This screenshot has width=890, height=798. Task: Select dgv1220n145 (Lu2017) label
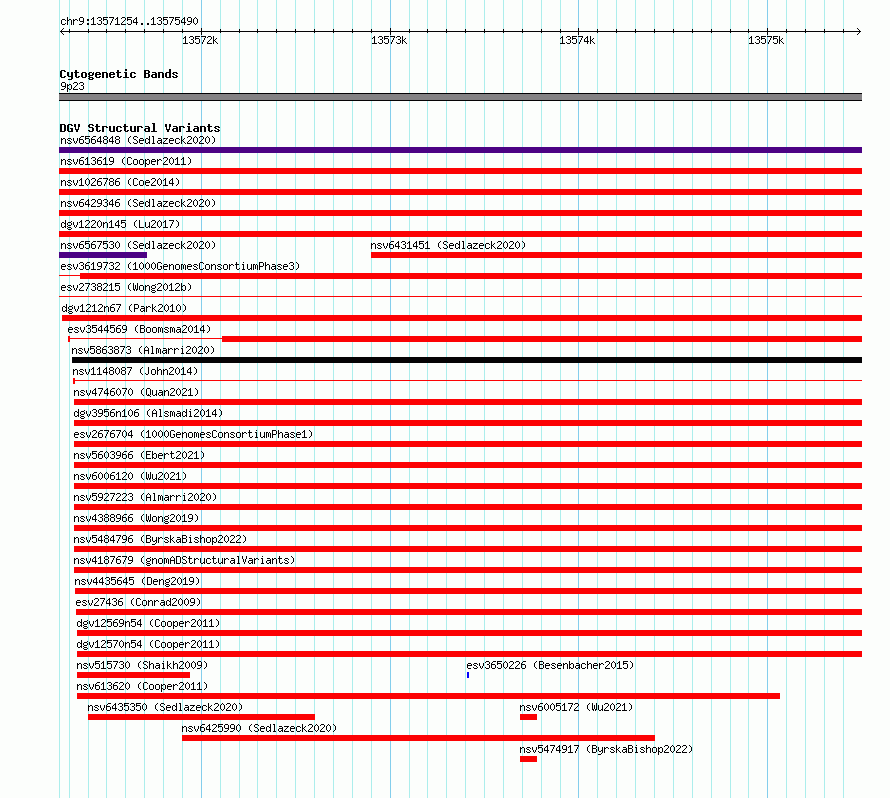pyautogui.click(x=120, y=224)
